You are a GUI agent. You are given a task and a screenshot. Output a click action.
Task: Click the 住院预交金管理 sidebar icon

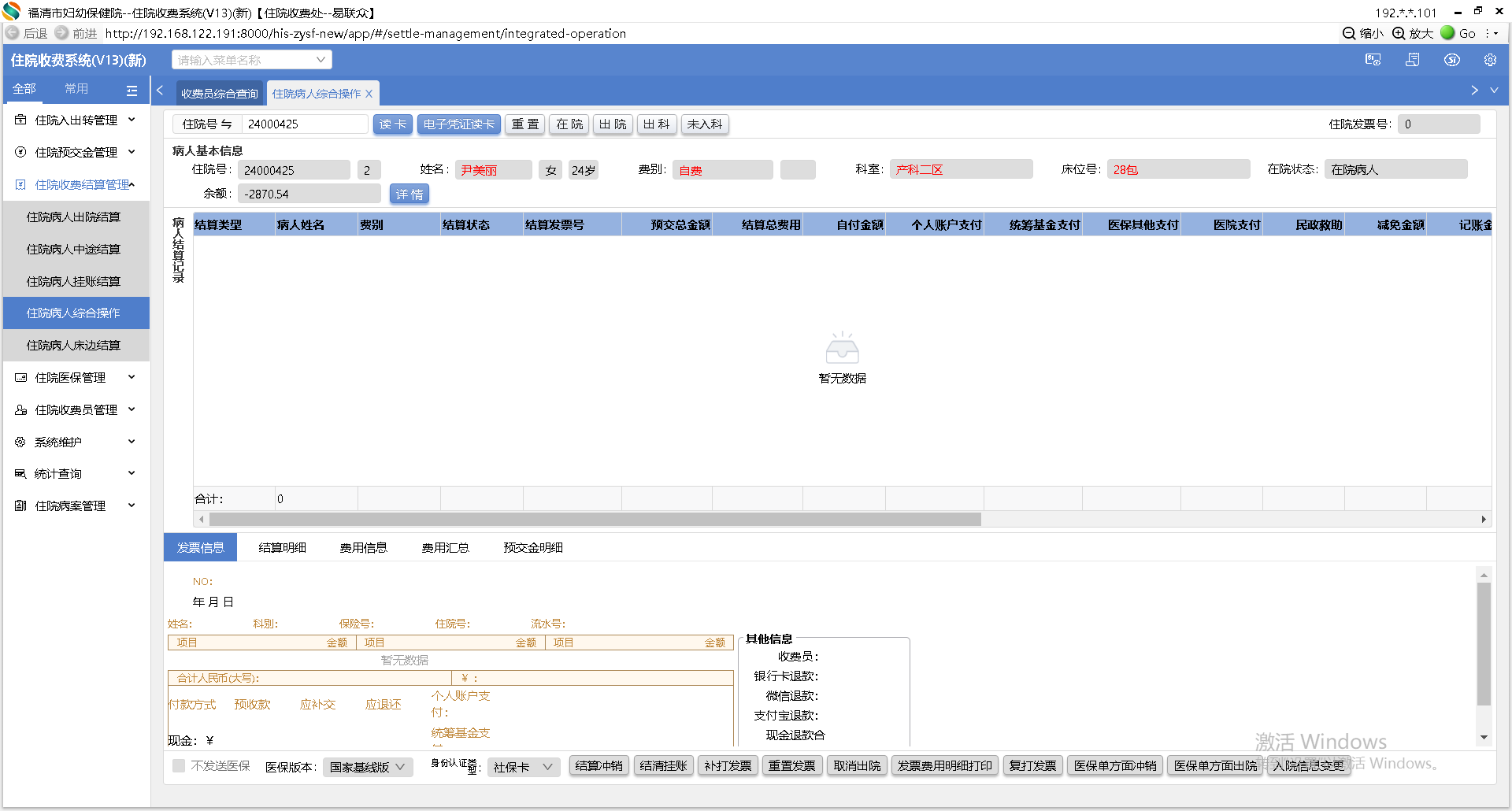20,152
